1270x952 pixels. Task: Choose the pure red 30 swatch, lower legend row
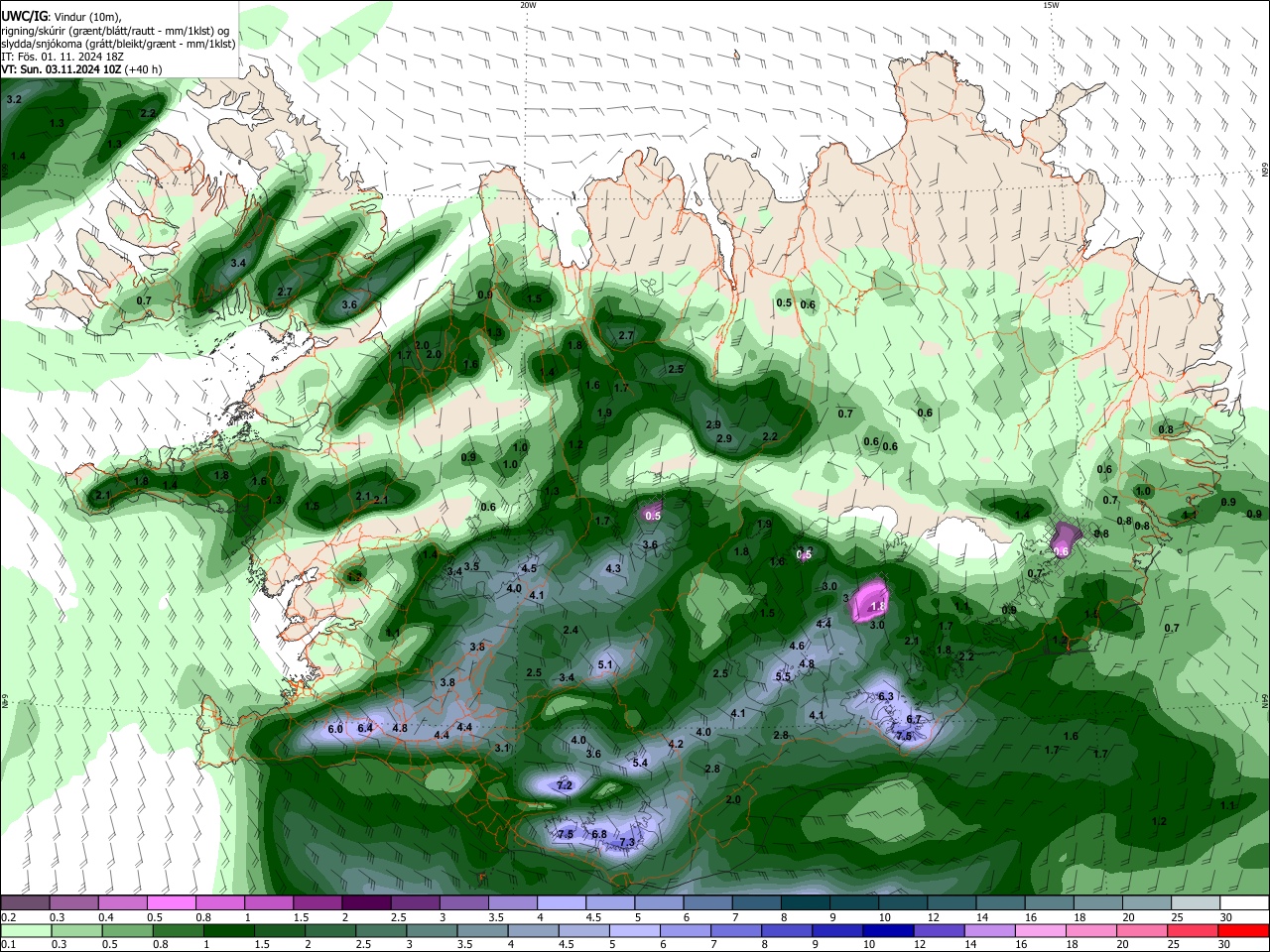(1245, 931)
